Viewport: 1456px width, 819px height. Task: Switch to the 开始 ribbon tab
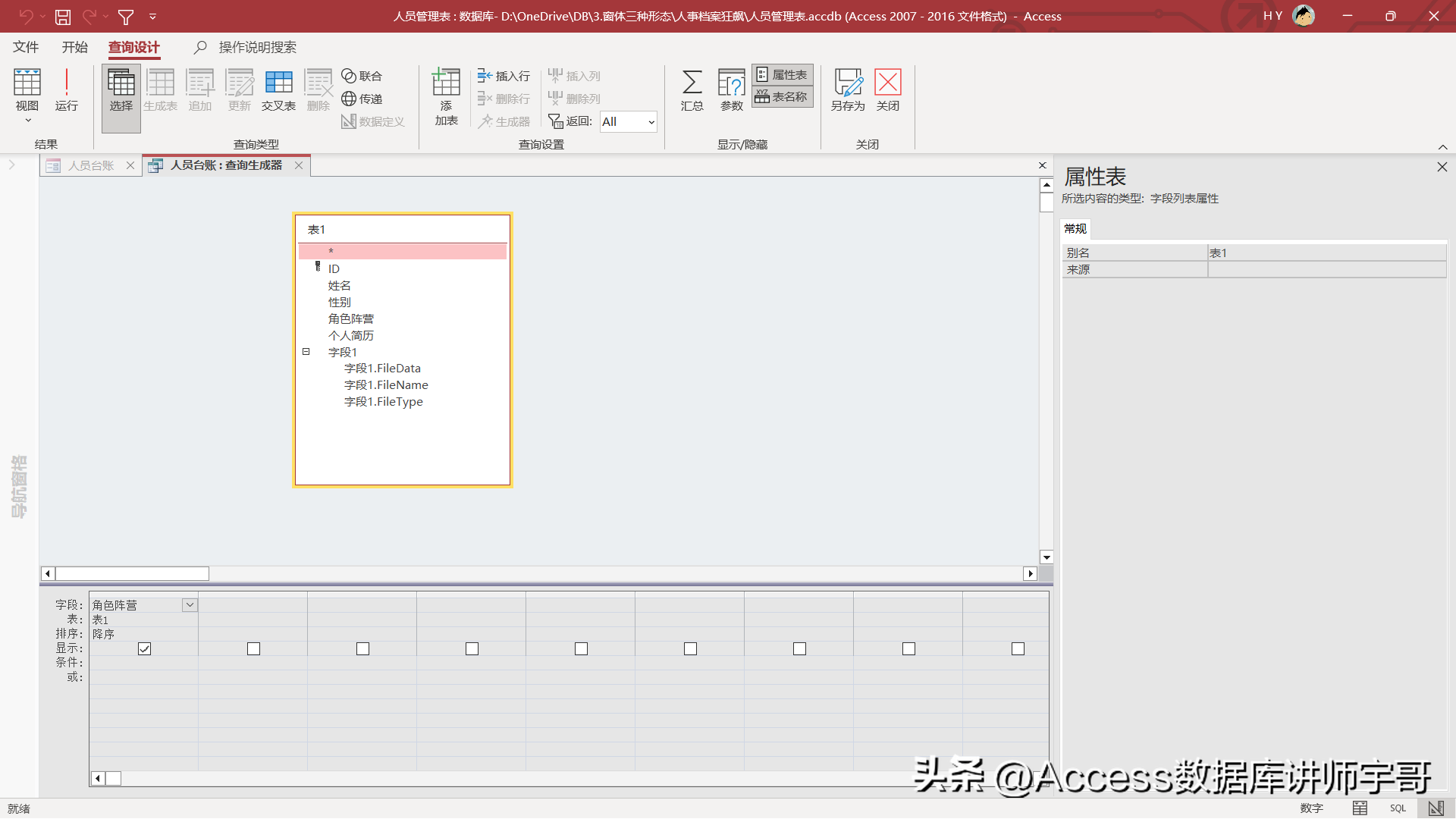(x=75, y=47)
